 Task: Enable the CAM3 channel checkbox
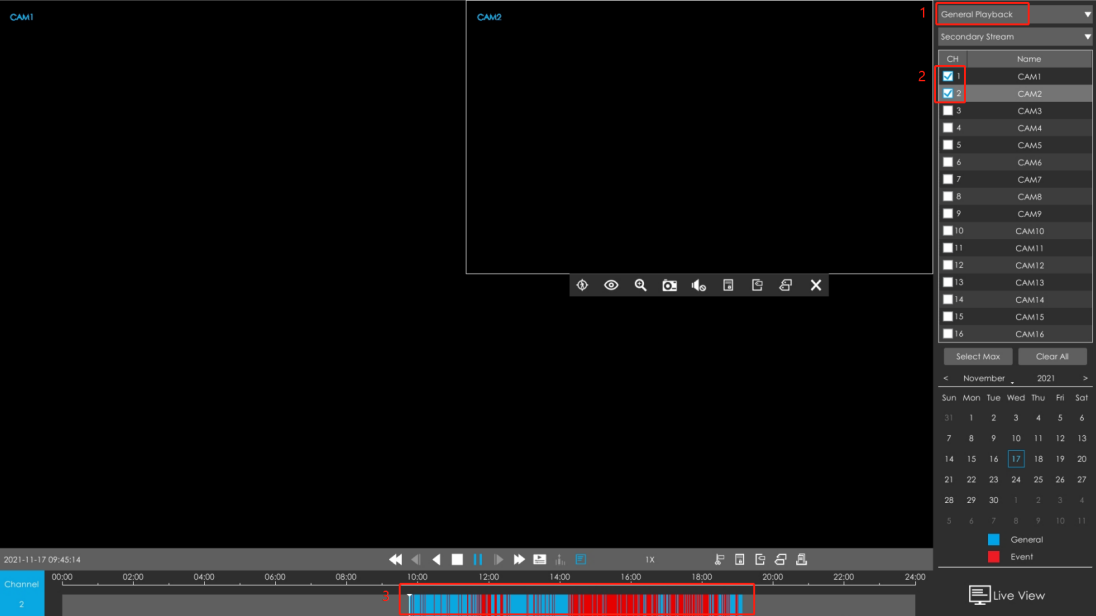[948, 110]
